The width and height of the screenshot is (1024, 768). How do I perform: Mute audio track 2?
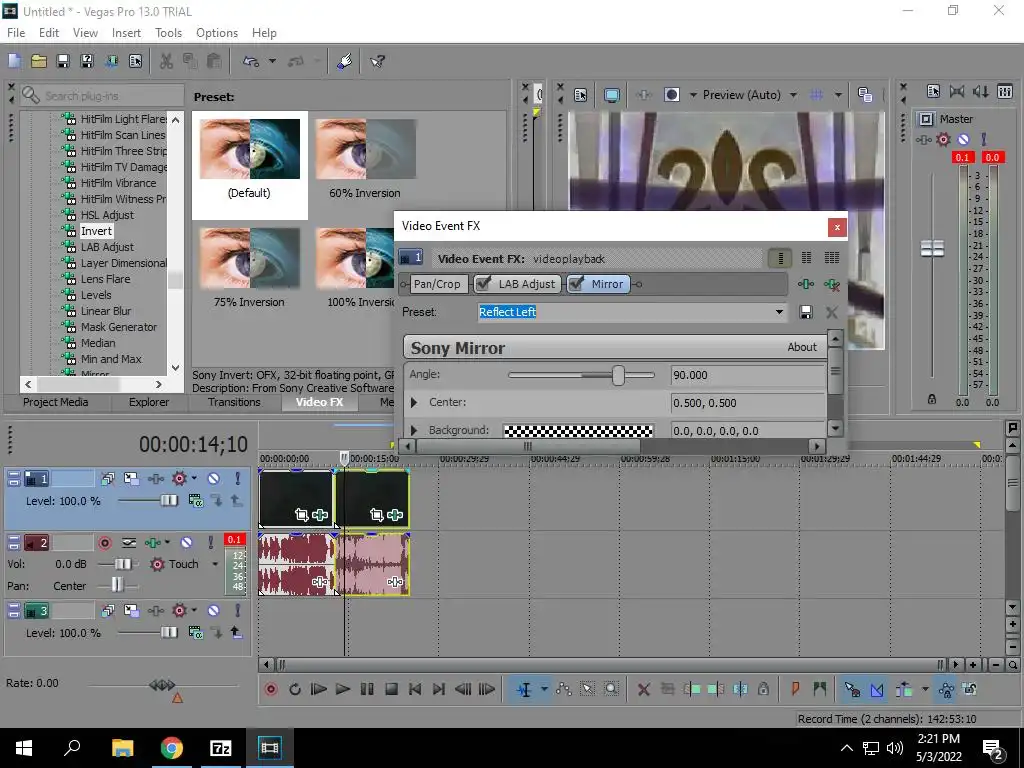186,543
